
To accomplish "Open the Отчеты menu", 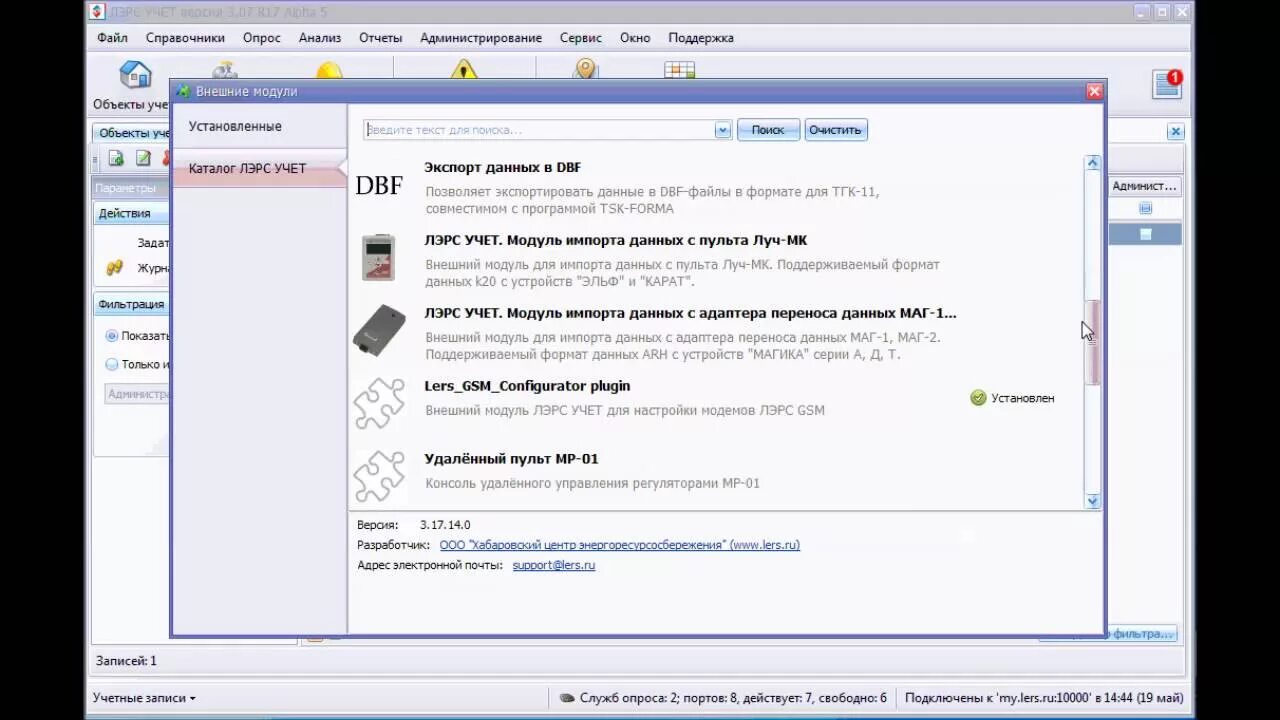I will (381, 38).
